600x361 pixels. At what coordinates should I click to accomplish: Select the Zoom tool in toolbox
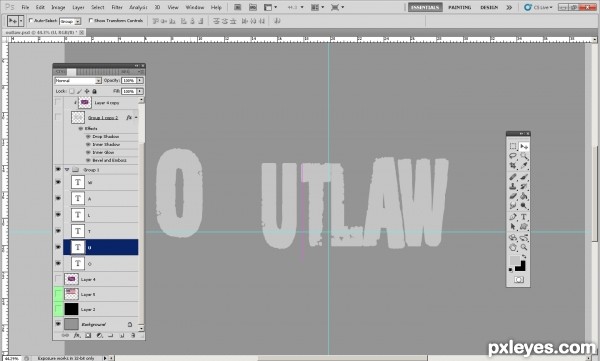pos(524,247)
